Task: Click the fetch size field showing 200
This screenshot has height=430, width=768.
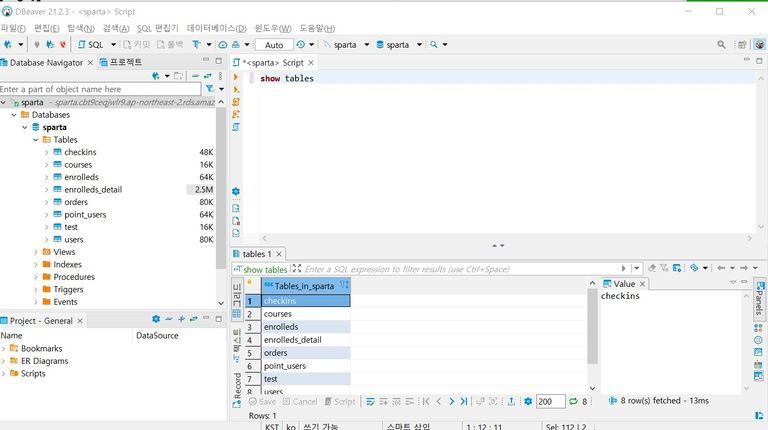Action: 551,402
